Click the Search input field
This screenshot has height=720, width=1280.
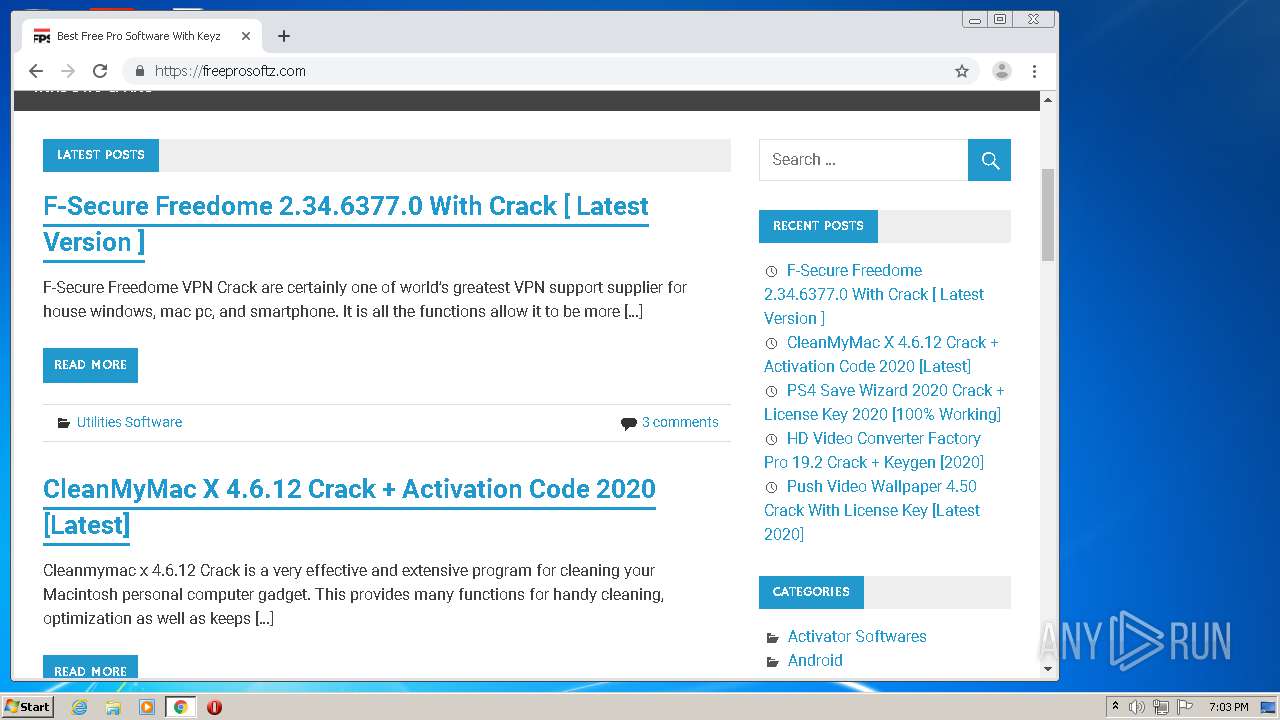[x=863, y=160]
